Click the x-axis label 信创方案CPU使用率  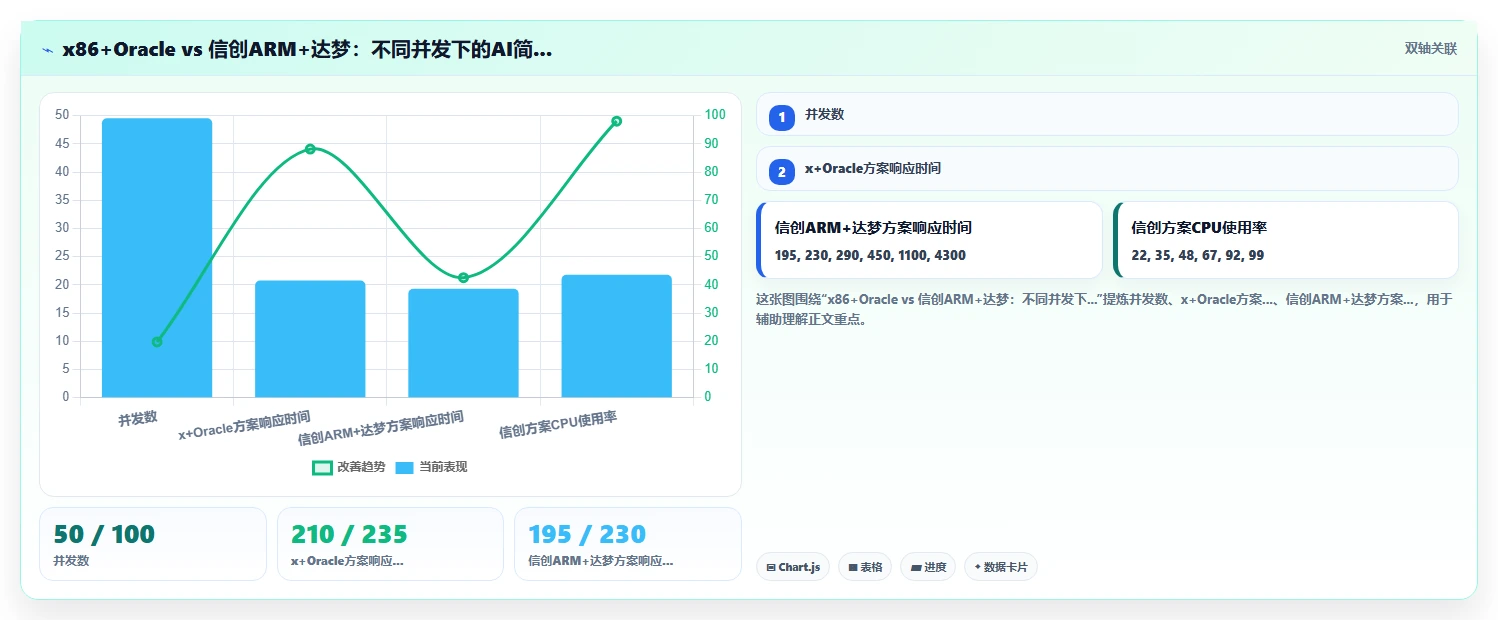click(x=558, y=425)
